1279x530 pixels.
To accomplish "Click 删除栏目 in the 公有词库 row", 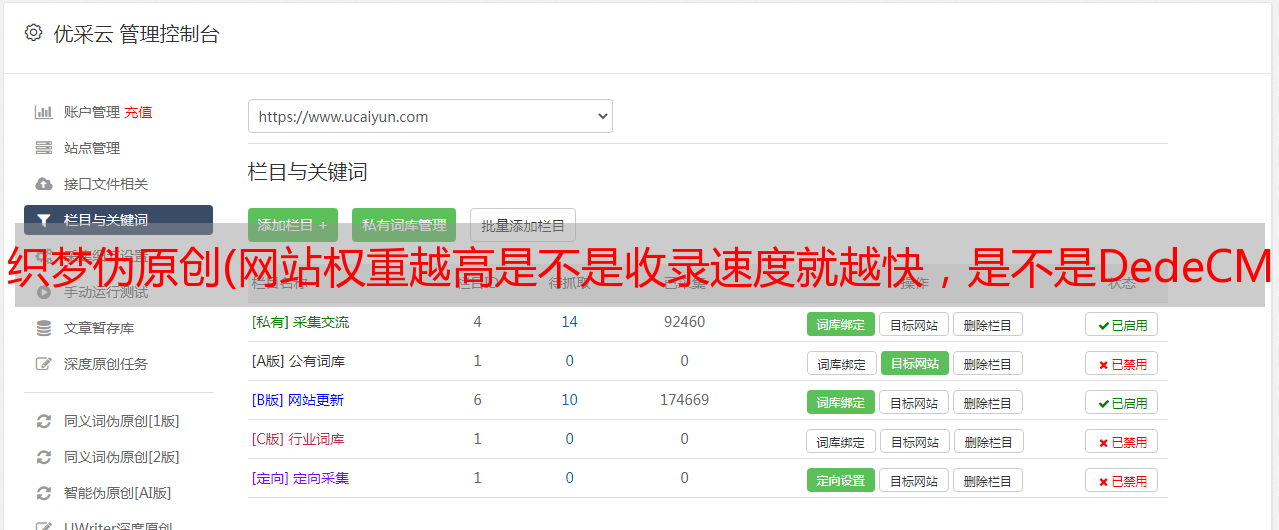I will pyautogui.click(x=988, y=363).
